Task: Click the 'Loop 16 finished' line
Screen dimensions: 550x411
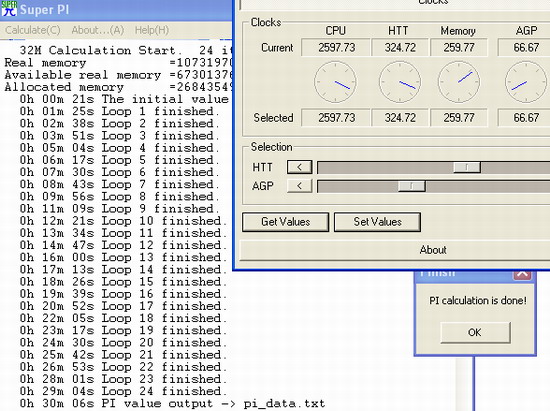Action: pos(123,294)
